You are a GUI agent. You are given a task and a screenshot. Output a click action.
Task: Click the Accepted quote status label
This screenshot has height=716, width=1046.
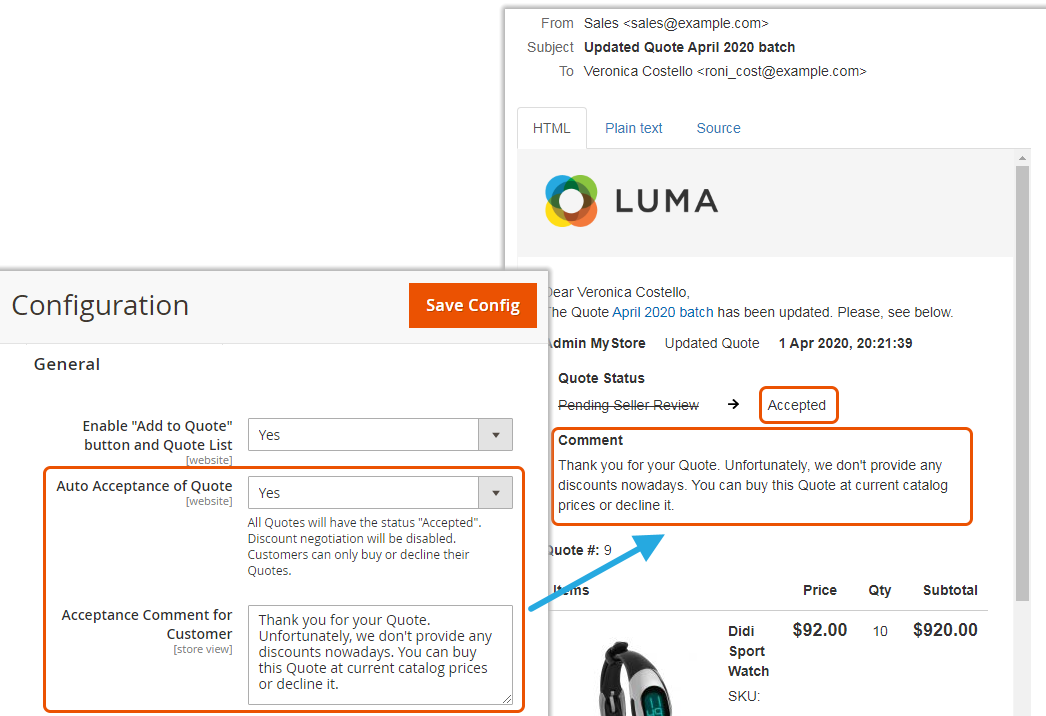[x=797, y=405]
